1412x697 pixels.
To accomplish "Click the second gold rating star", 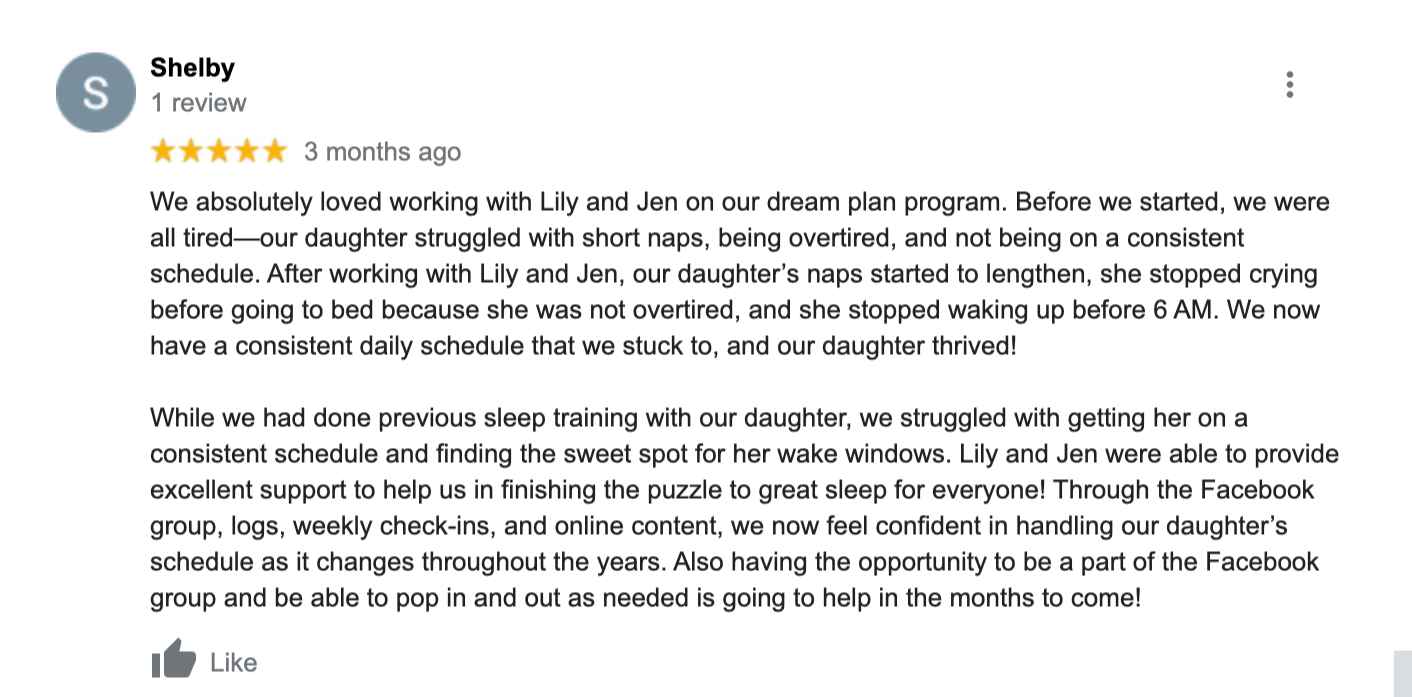I will (x=191, y=152).
